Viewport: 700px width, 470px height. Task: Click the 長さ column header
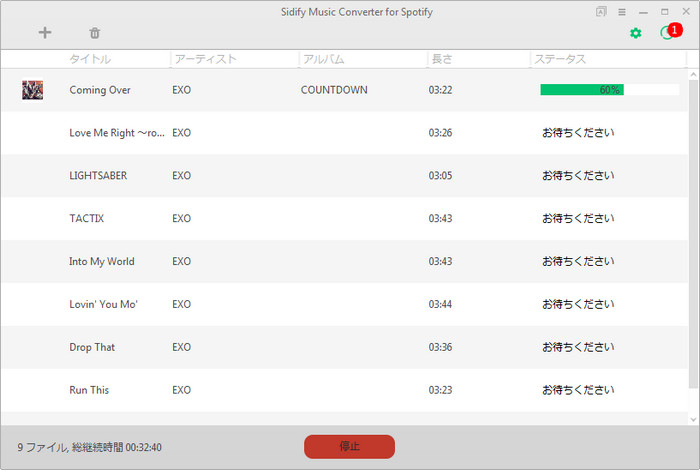point(442,59)
